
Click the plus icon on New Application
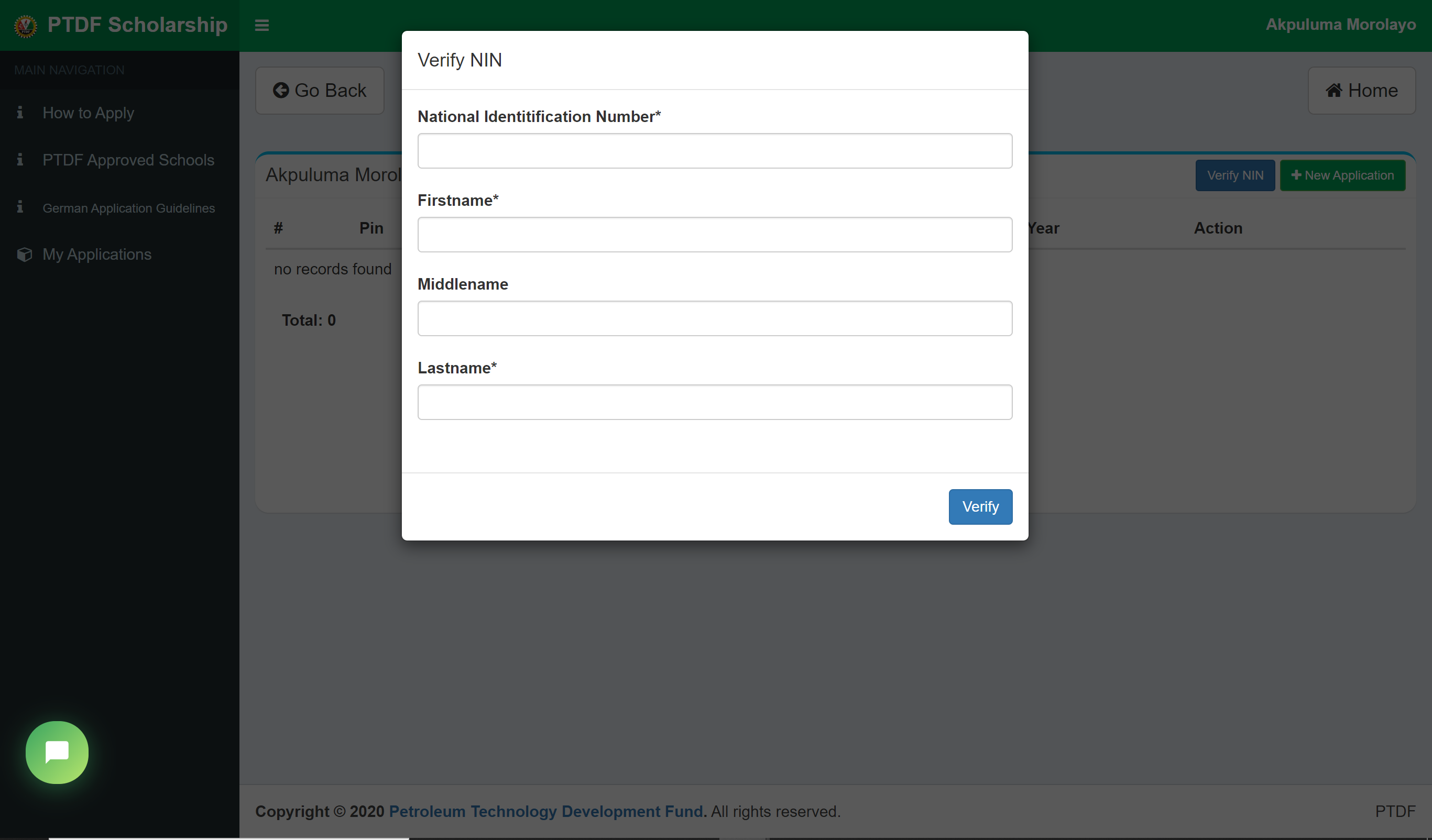1296,175
